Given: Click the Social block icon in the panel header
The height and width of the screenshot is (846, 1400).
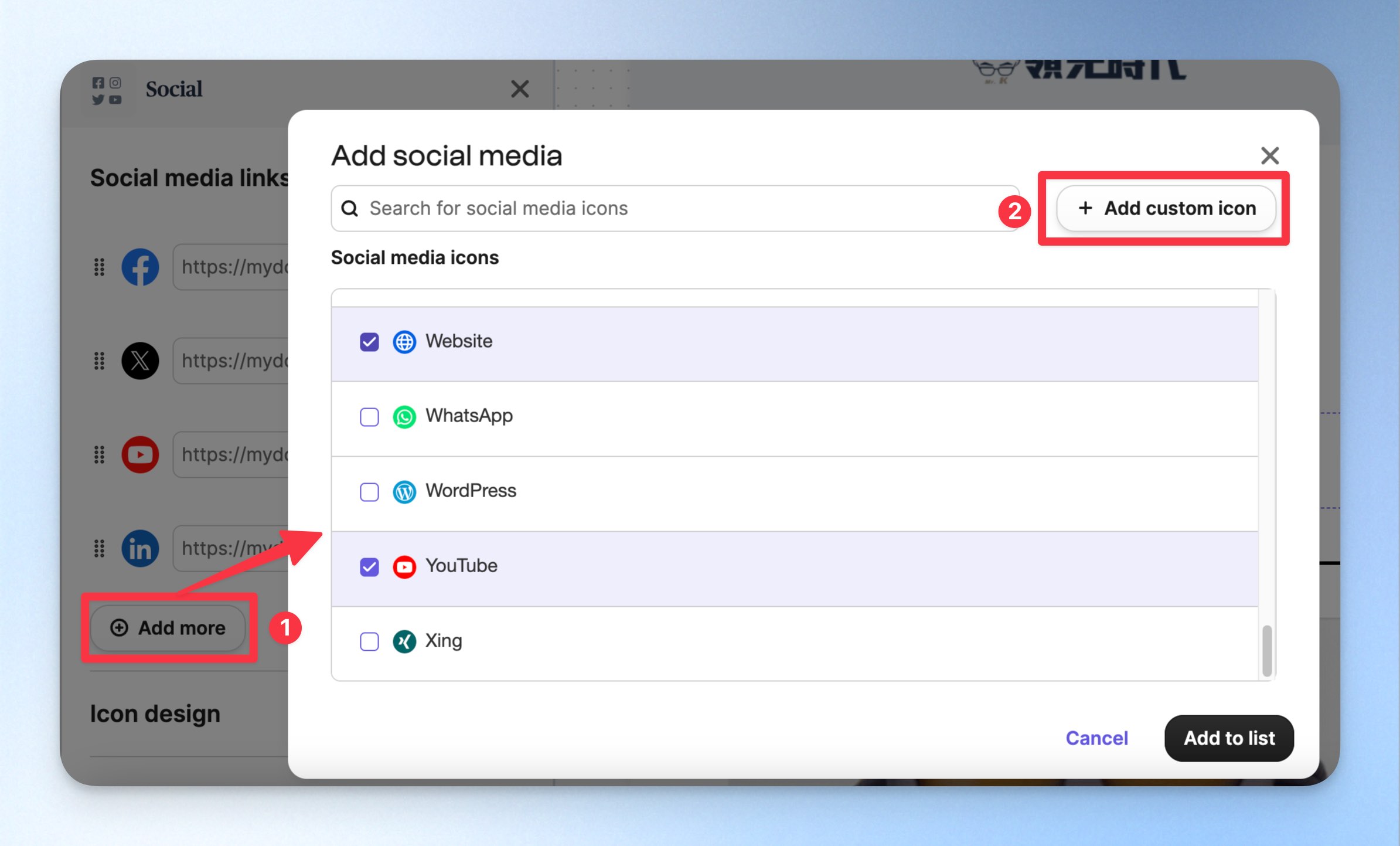Looking at the screenshot, I should coord(107,90).
